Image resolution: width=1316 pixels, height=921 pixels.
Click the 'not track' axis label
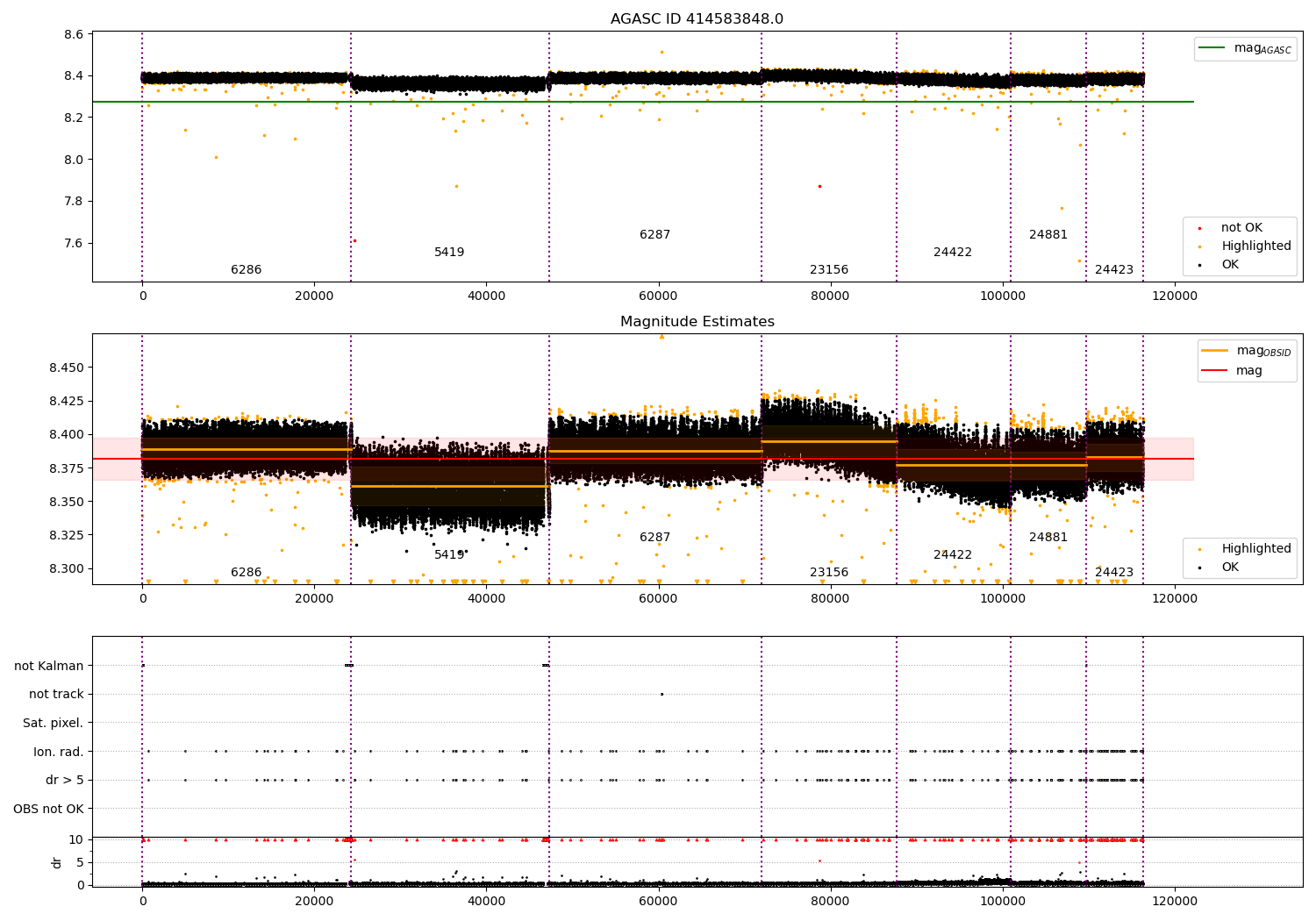[56, 695]
